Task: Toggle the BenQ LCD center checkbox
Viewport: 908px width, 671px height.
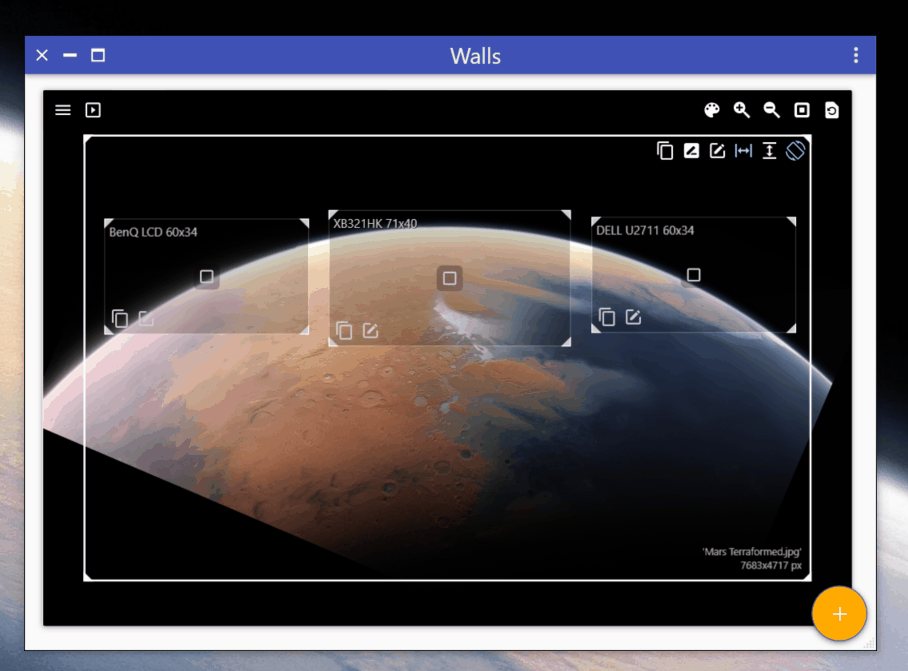Action: pyautogui.click(x=207, y=277)
